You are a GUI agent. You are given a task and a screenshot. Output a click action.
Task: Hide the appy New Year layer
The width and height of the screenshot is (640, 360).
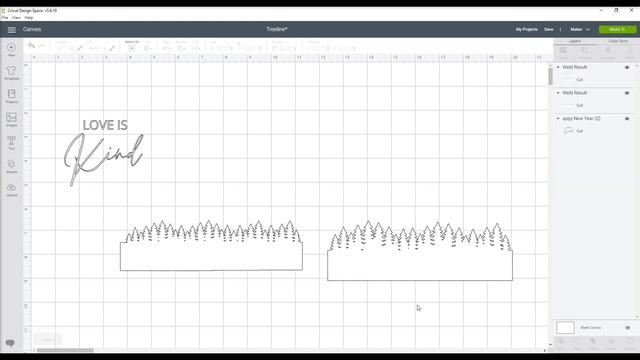(627, 119)
